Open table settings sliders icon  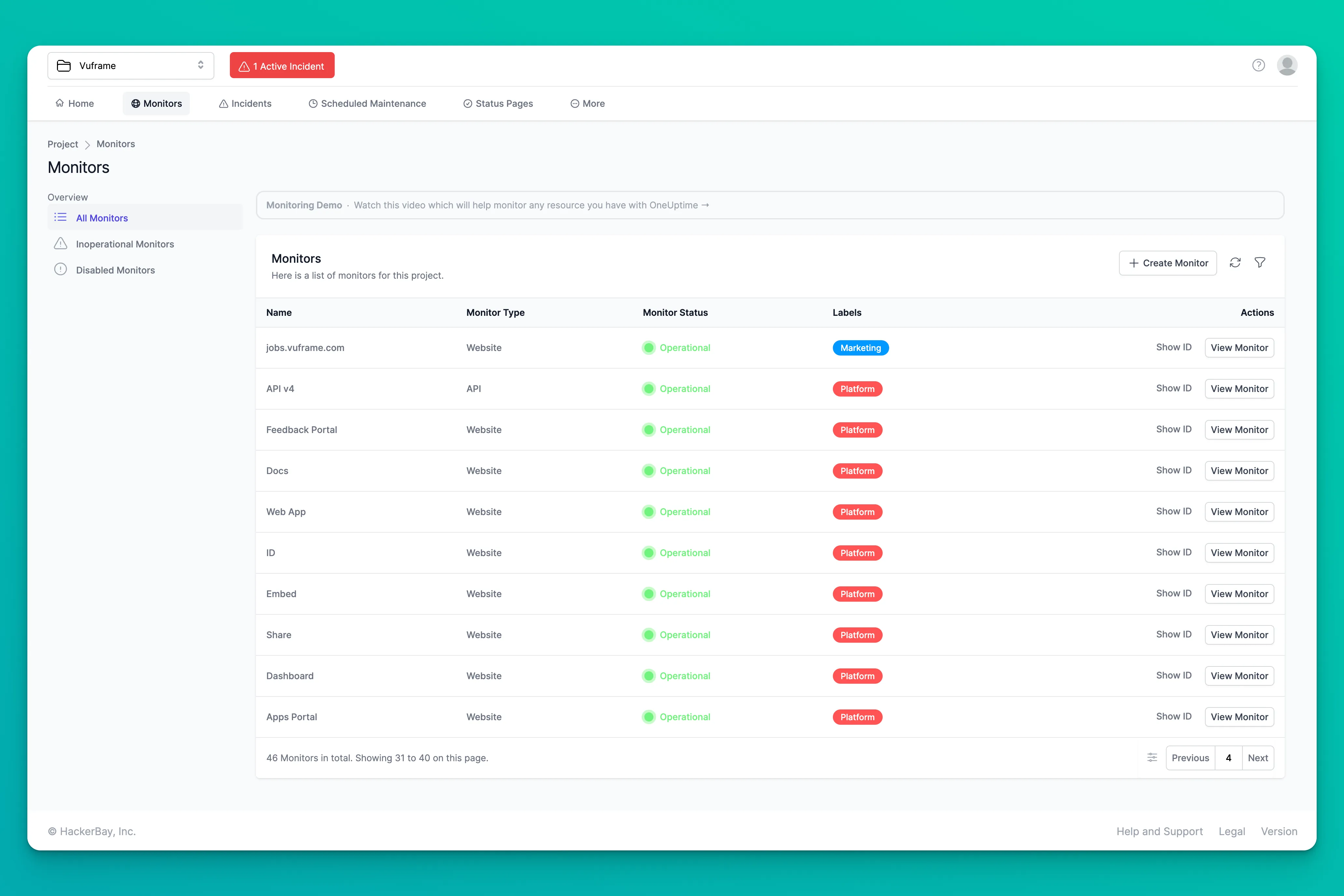(1152, 757)
